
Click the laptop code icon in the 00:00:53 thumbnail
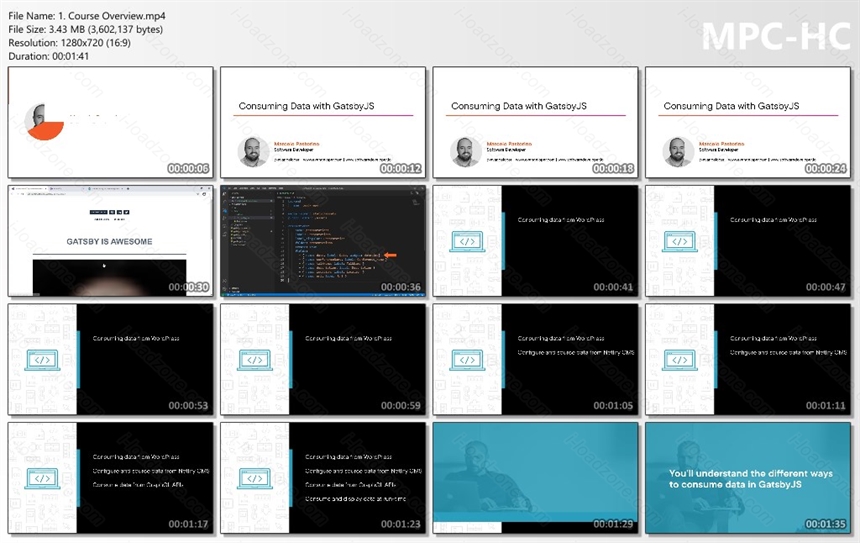(42, 360)
